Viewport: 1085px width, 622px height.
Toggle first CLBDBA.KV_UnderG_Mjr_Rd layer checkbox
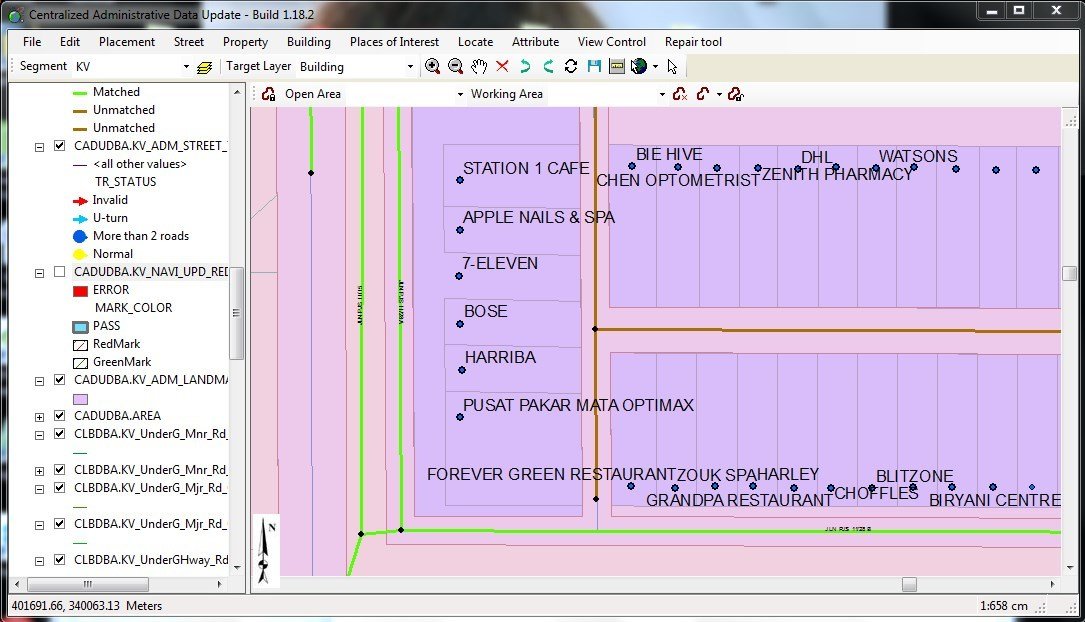(x=60, y=488)
